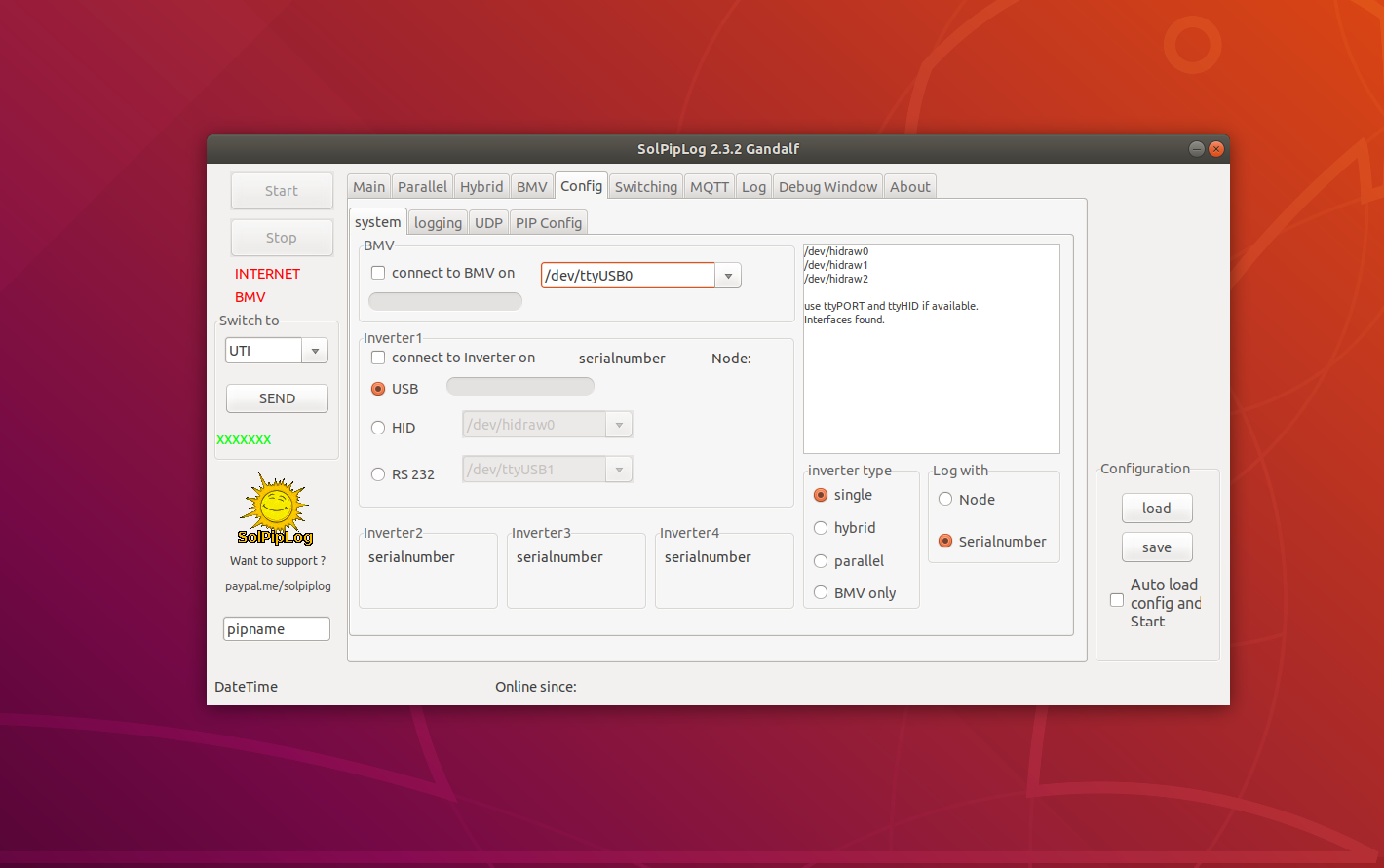Choose the hybrid inverter type
Viewport: 1384px width, 868px height.
tap(821, 528)
